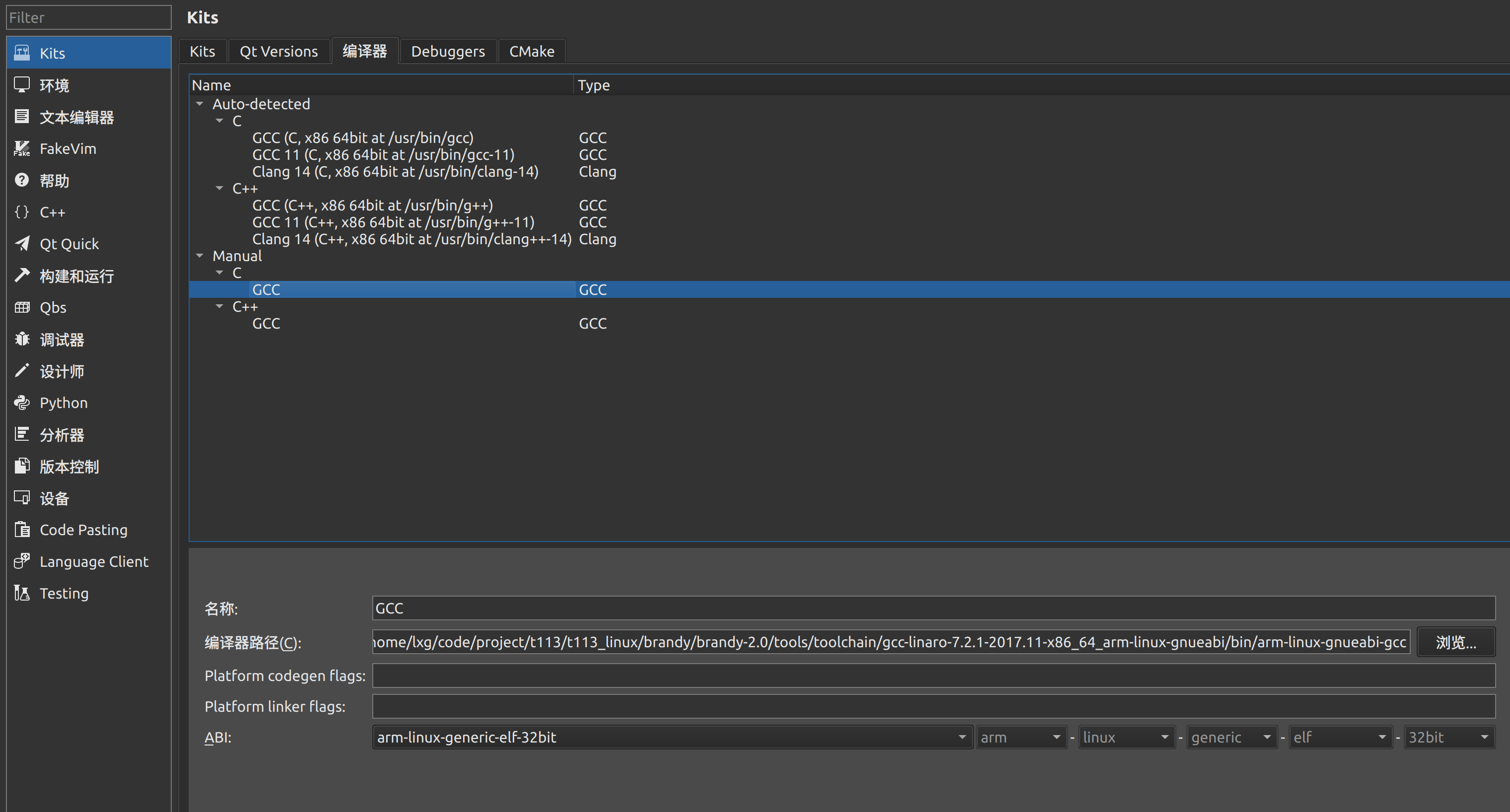Select Clang 14 (C++, /usr/bin/clang++-14) row
The width and height of the screenshot is (1510, 812).
(x=849, y=239)
